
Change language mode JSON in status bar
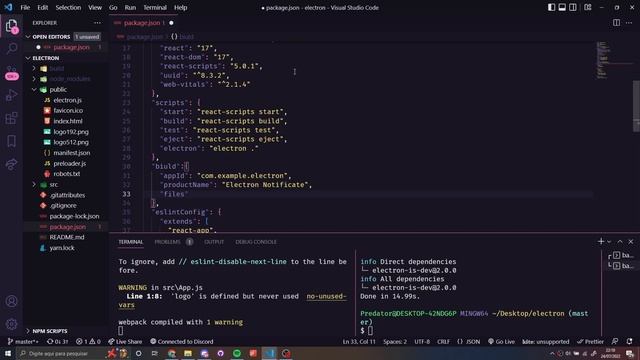[469, 342]
